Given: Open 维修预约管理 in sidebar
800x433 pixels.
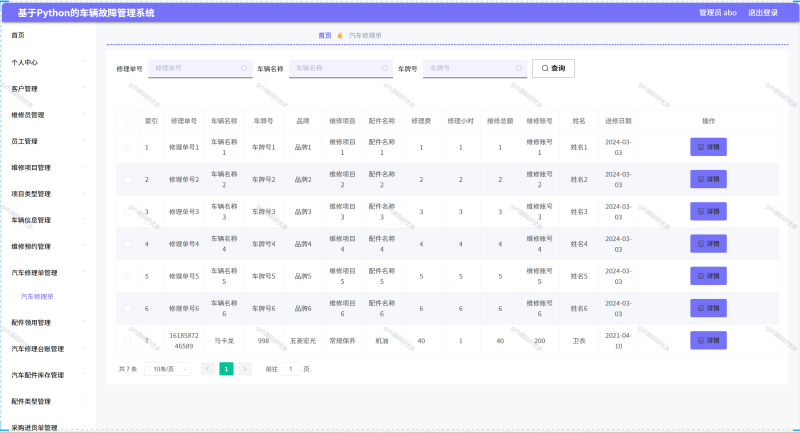Looking at the screenshot, I should pyautogui.click(x=31, y=246).
